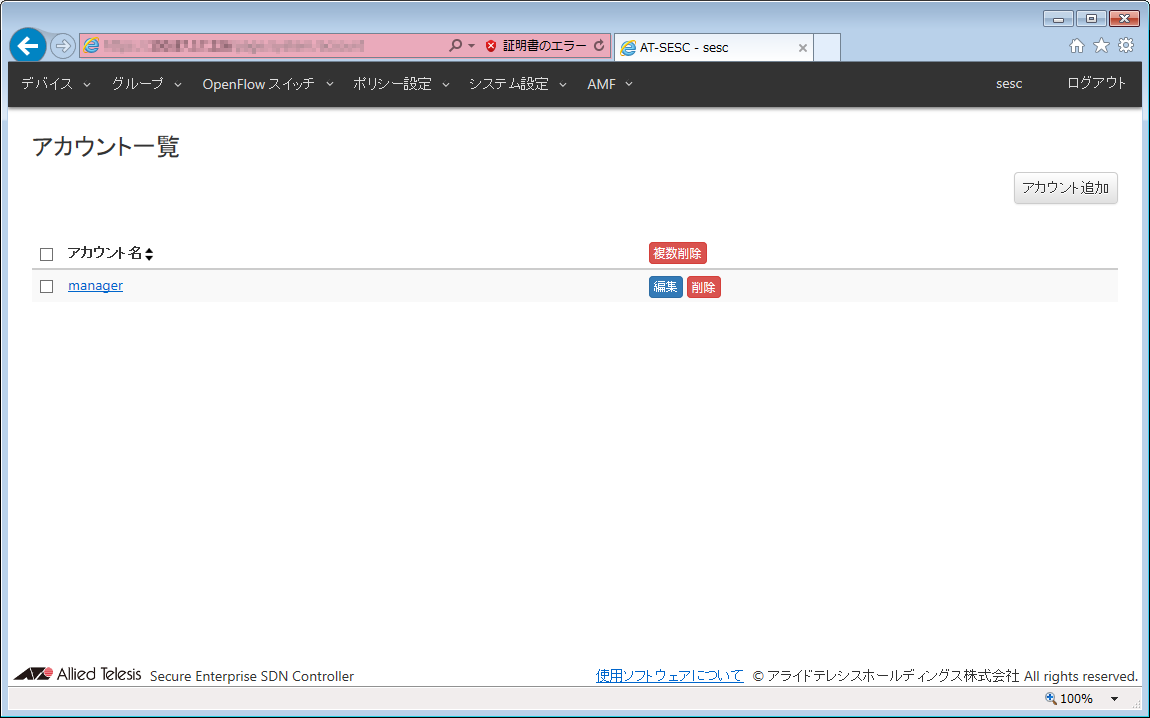Select the AT-SESC - sesc tab
The image size is (1150, 718).
713,48
